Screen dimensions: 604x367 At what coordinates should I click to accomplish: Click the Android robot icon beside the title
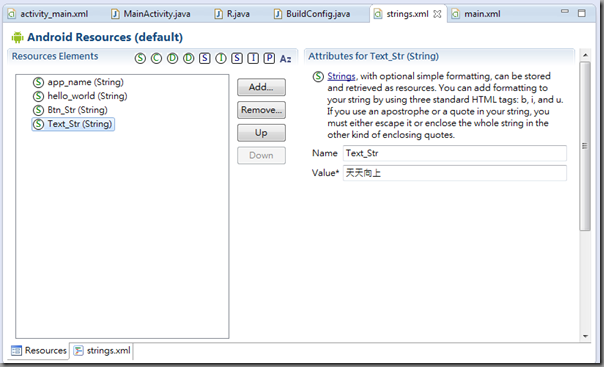click(x=17, y=37)
